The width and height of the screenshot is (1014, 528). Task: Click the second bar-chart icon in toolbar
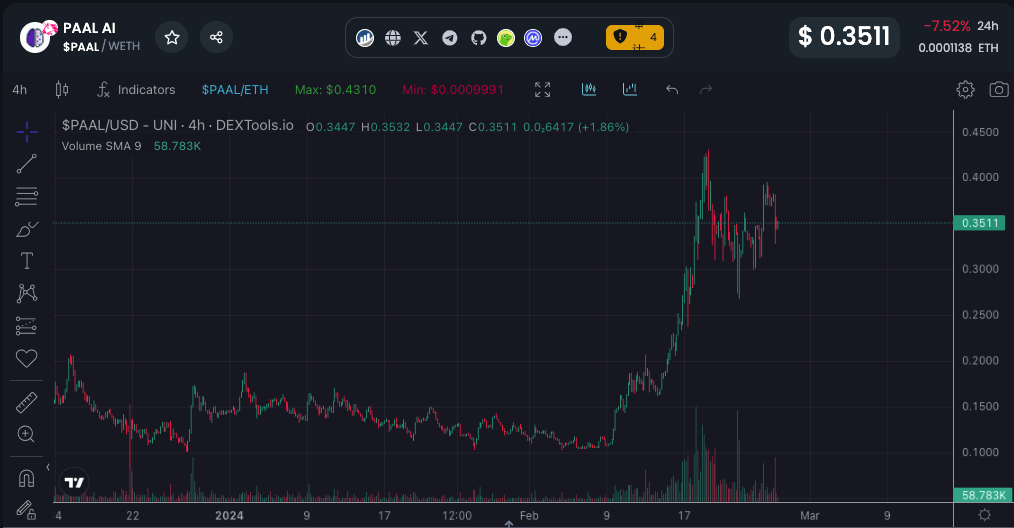click(x=630, y=89)
